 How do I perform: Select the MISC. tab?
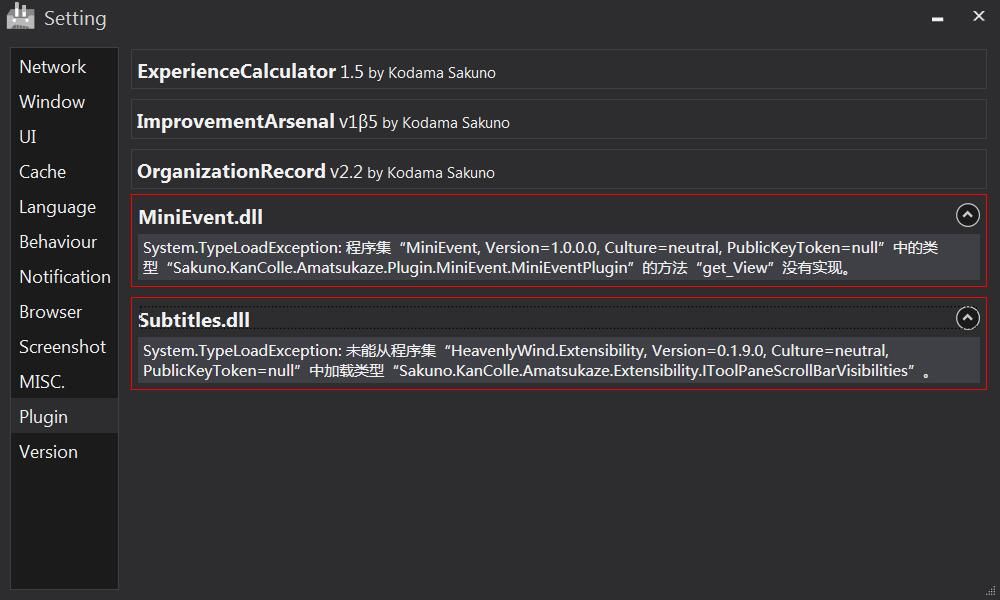tap(64, 382)
